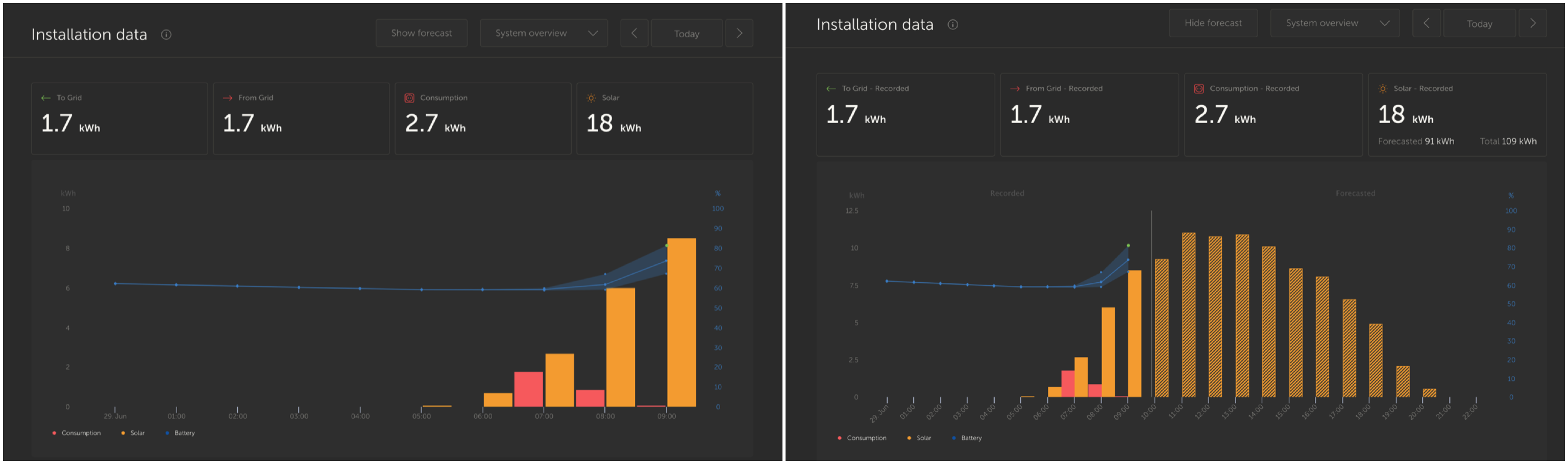Expand System overview dropdown beside Hide forecast
The width and height of the screenshot is (1568, 464).
(x=1334, y=24)
